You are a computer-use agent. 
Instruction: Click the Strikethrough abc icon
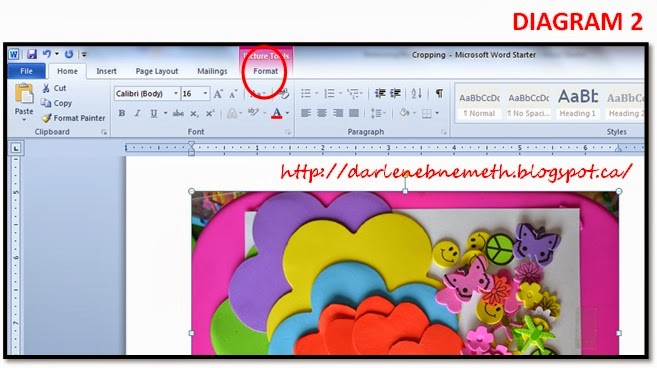click(x=178, y=113)
